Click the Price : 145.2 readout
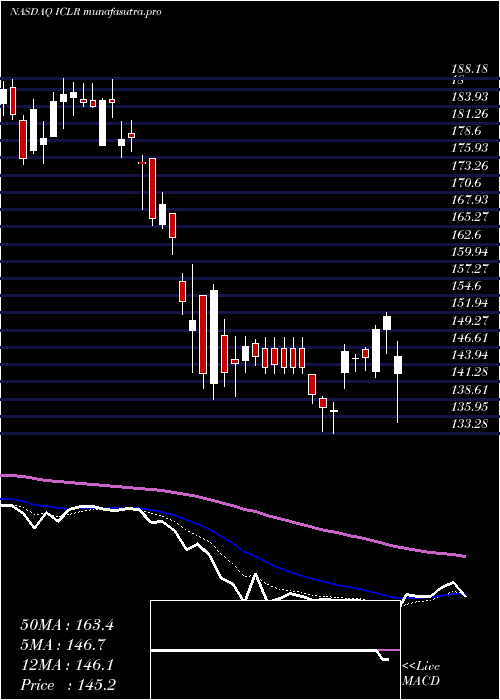 [x=68, y=685]
